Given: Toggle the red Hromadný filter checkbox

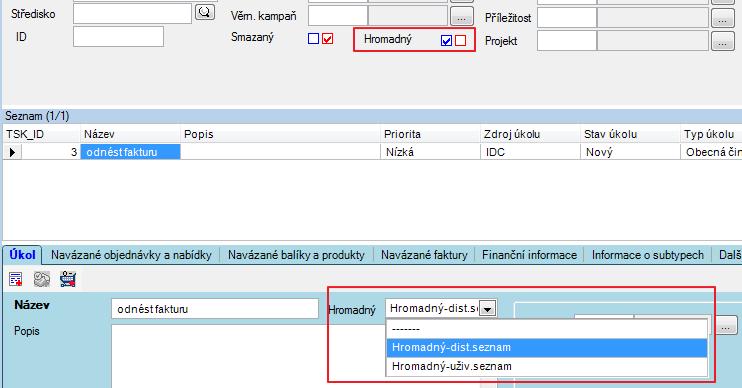Looking at the screenshot, I should point(460,41).
